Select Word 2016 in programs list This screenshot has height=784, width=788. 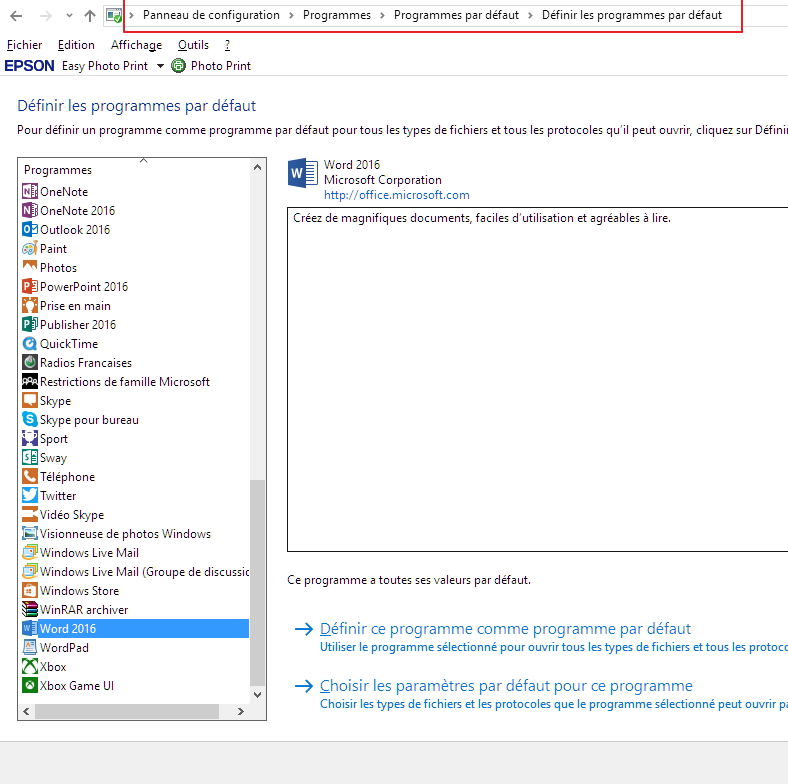coord(135,628)
